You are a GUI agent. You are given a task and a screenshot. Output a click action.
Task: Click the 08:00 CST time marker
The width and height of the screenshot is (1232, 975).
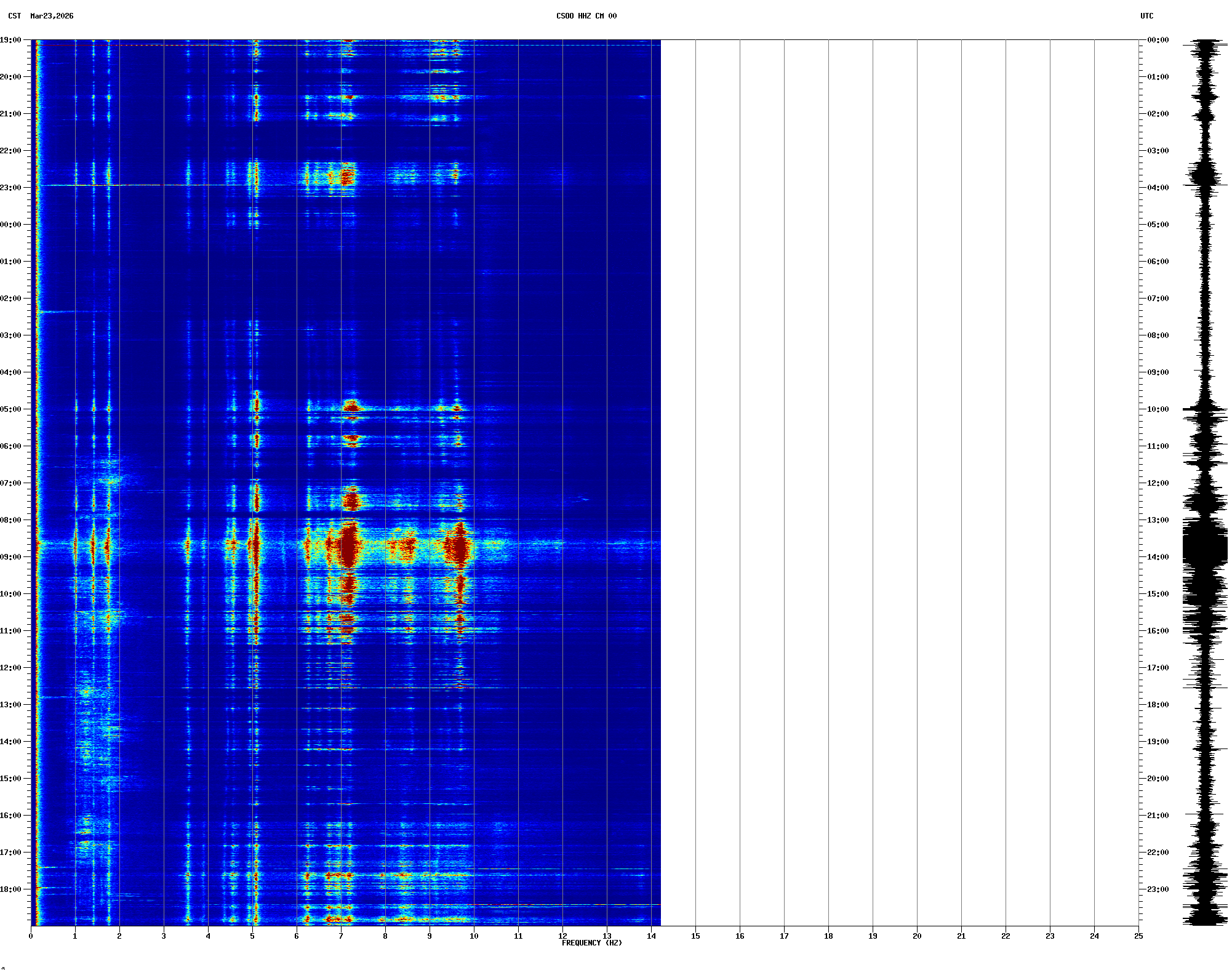point(10,520)
